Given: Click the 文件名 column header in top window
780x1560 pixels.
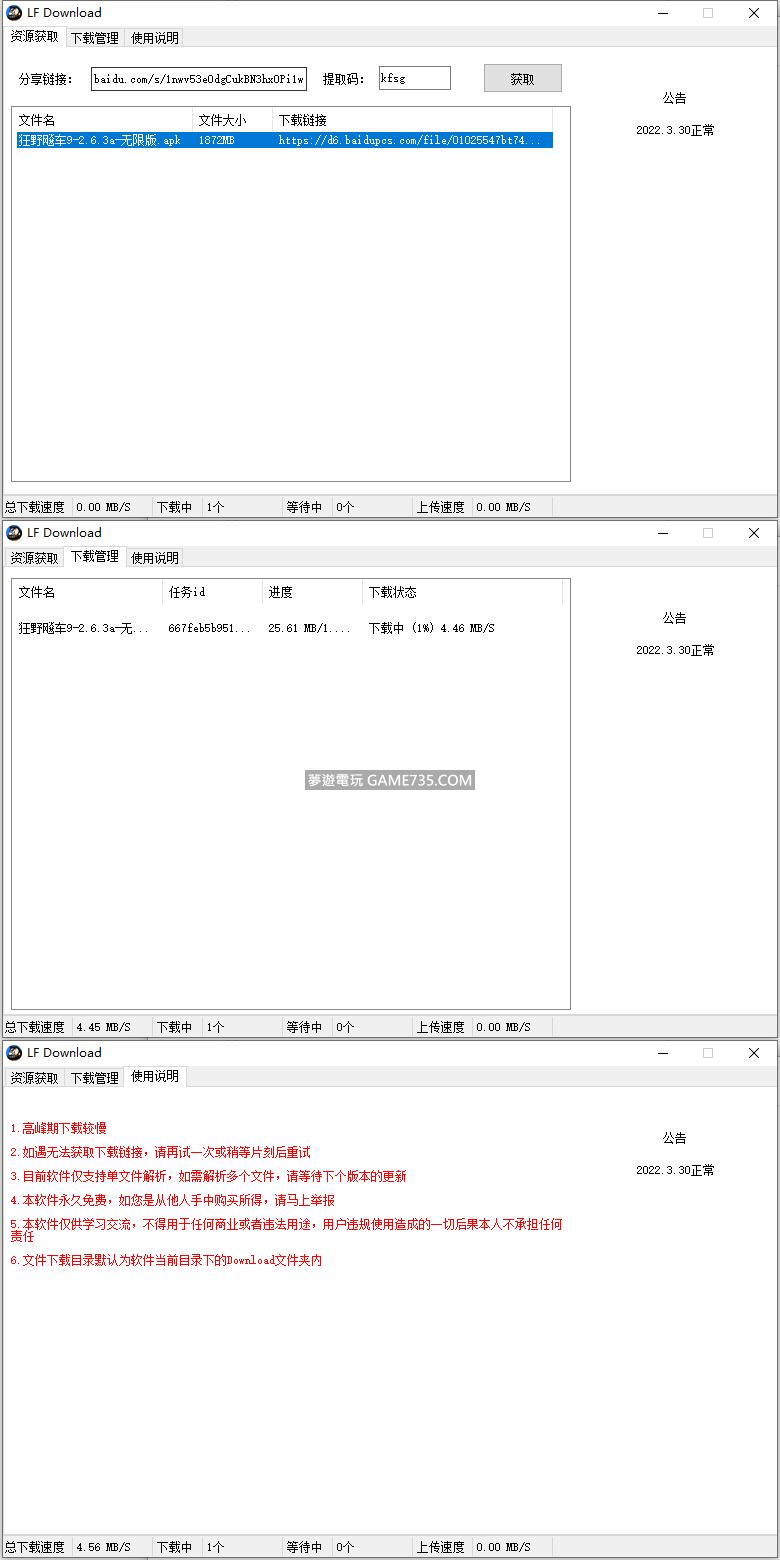Looking at the screenshot, I should [103, 120].
